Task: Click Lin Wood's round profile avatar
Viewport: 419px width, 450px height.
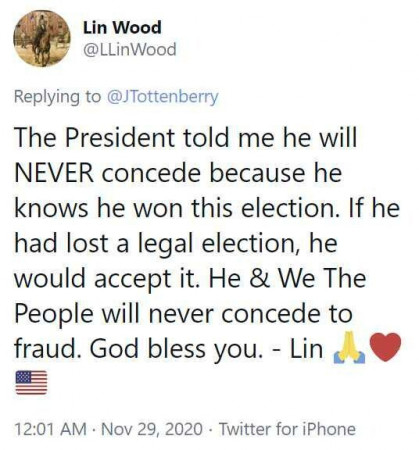Action: pos(42,38)
